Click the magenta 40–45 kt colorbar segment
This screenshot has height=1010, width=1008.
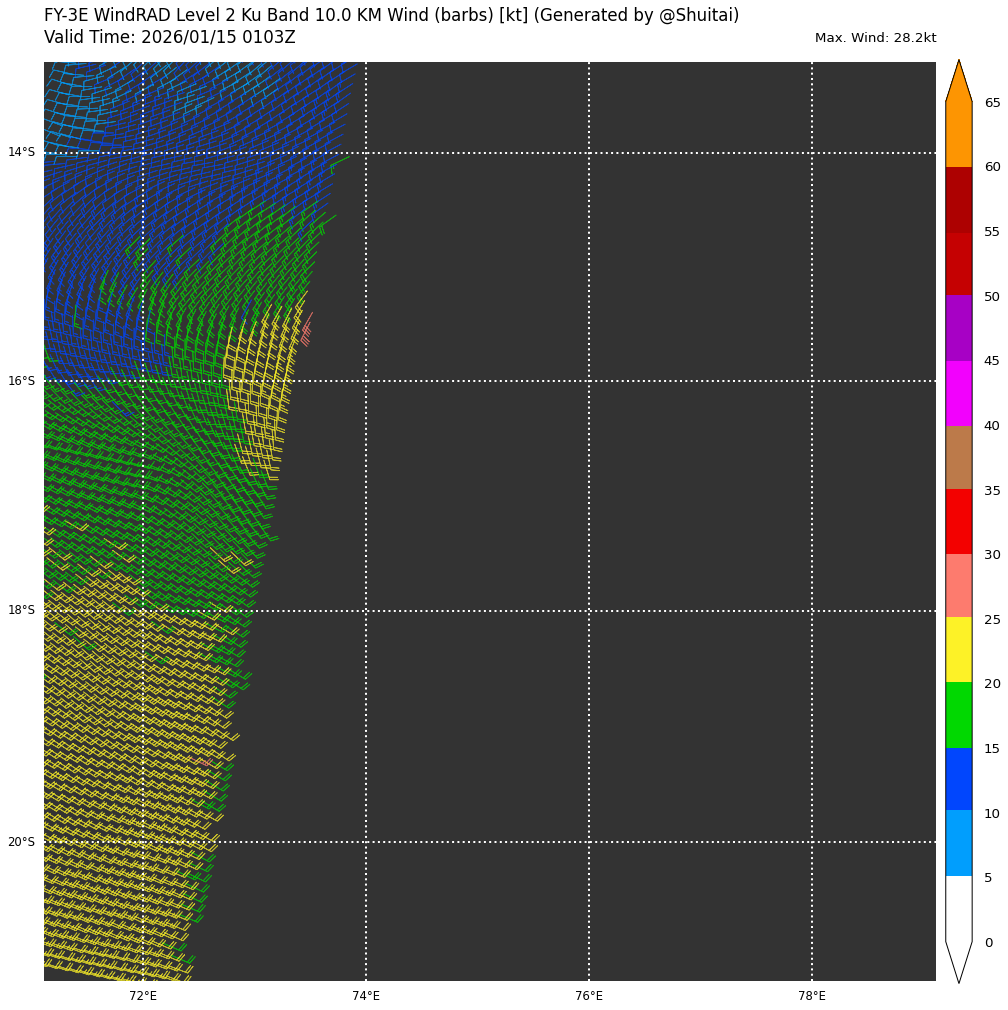pos(958,393)
